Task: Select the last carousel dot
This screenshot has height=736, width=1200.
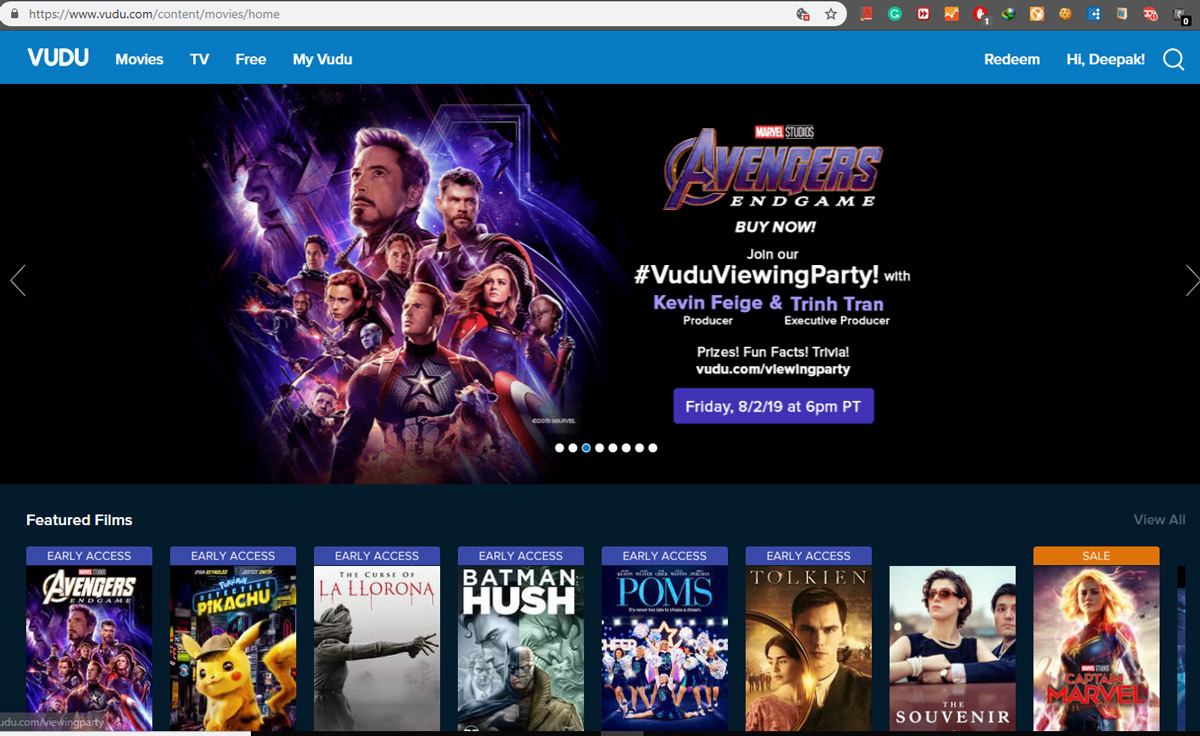Action: pyautogui.click(x=653, y=448)
